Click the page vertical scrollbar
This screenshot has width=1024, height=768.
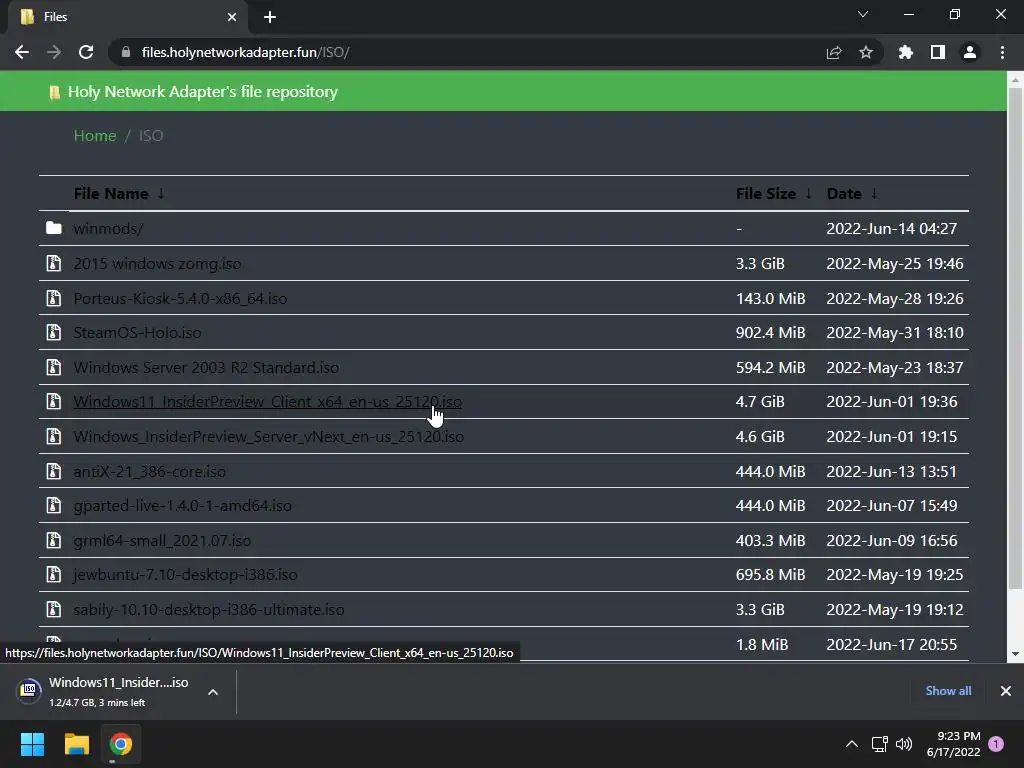pos(1015,338)
